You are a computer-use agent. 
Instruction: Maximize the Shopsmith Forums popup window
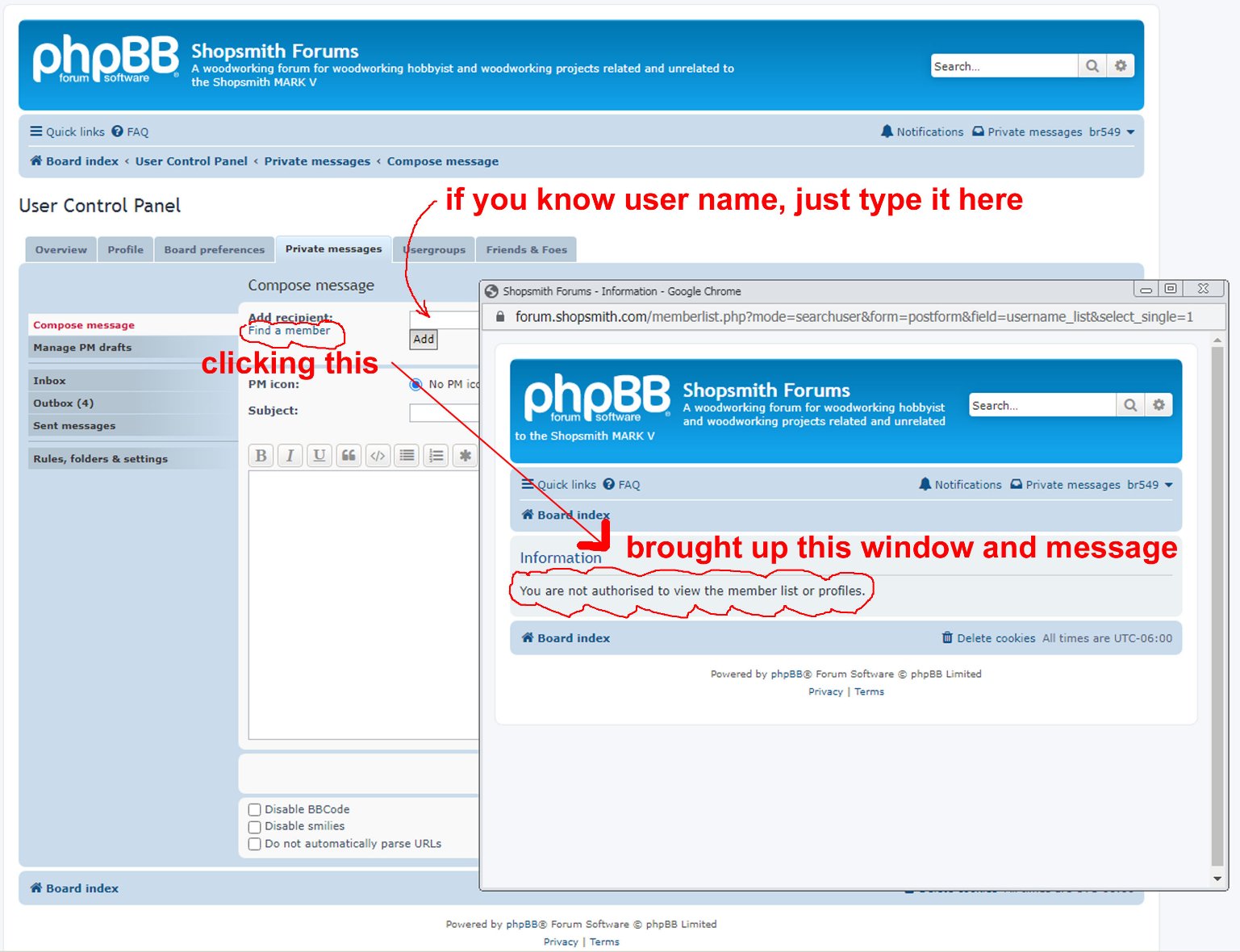[x=1170, y=289]
